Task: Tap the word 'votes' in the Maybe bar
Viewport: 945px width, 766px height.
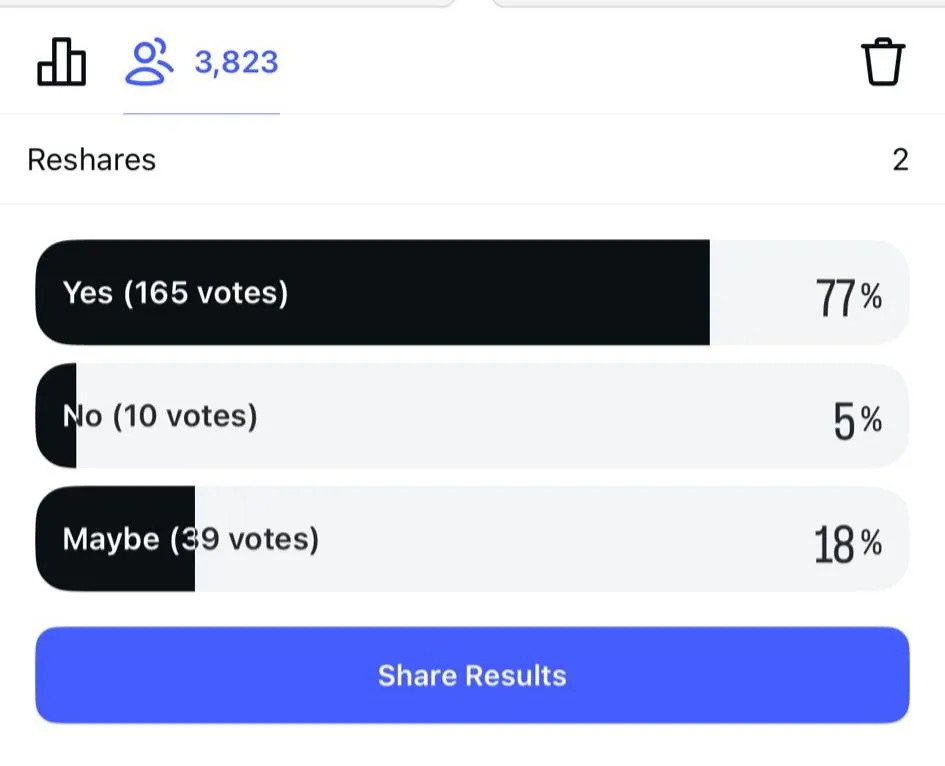Action: click(274, 540)
